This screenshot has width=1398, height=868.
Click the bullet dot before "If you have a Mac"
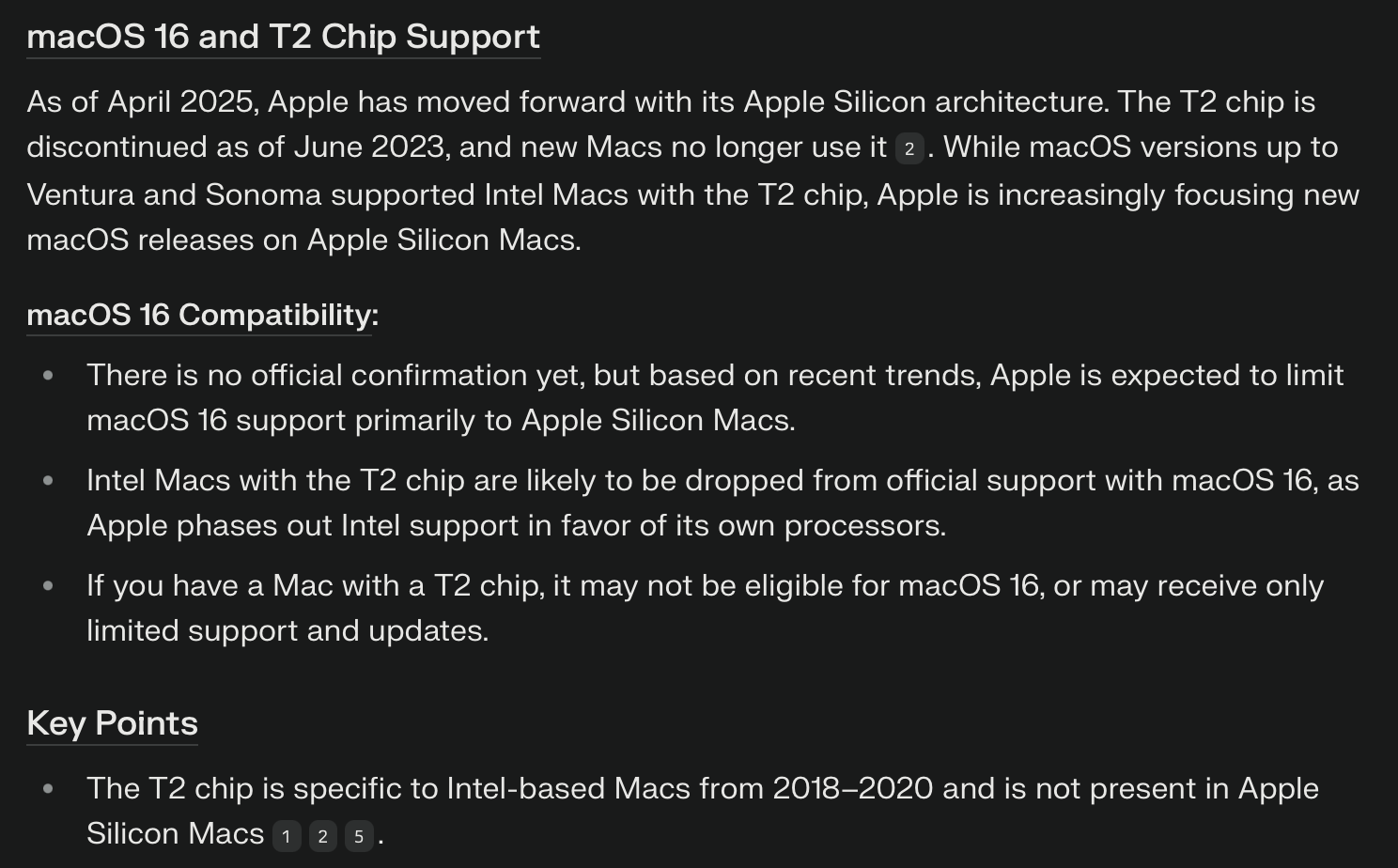[48, 586]
